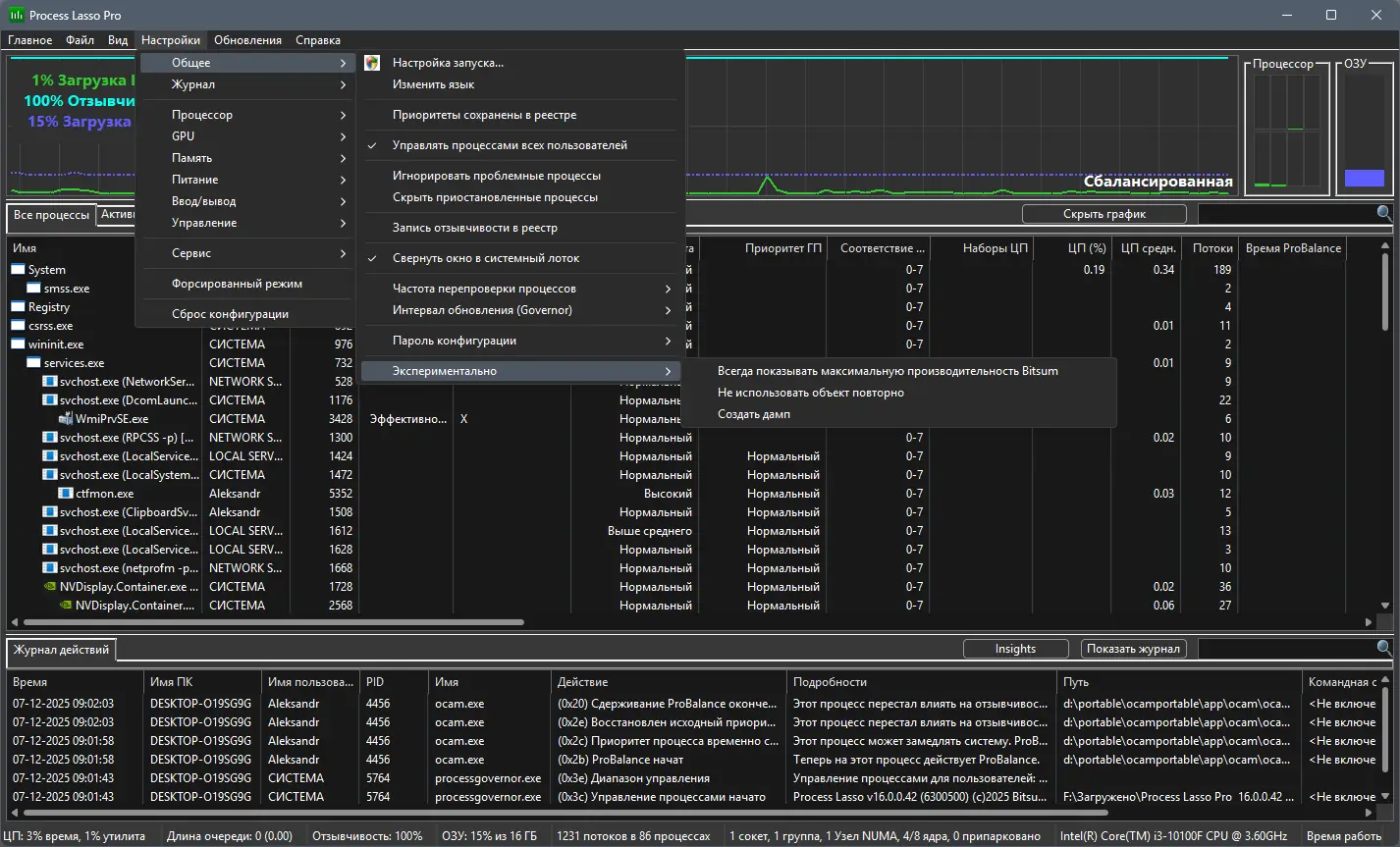Enable Всегда показывать максимальную производительность Bitsum
This screenshot has height=847, width=1400.
pos(888,371)
